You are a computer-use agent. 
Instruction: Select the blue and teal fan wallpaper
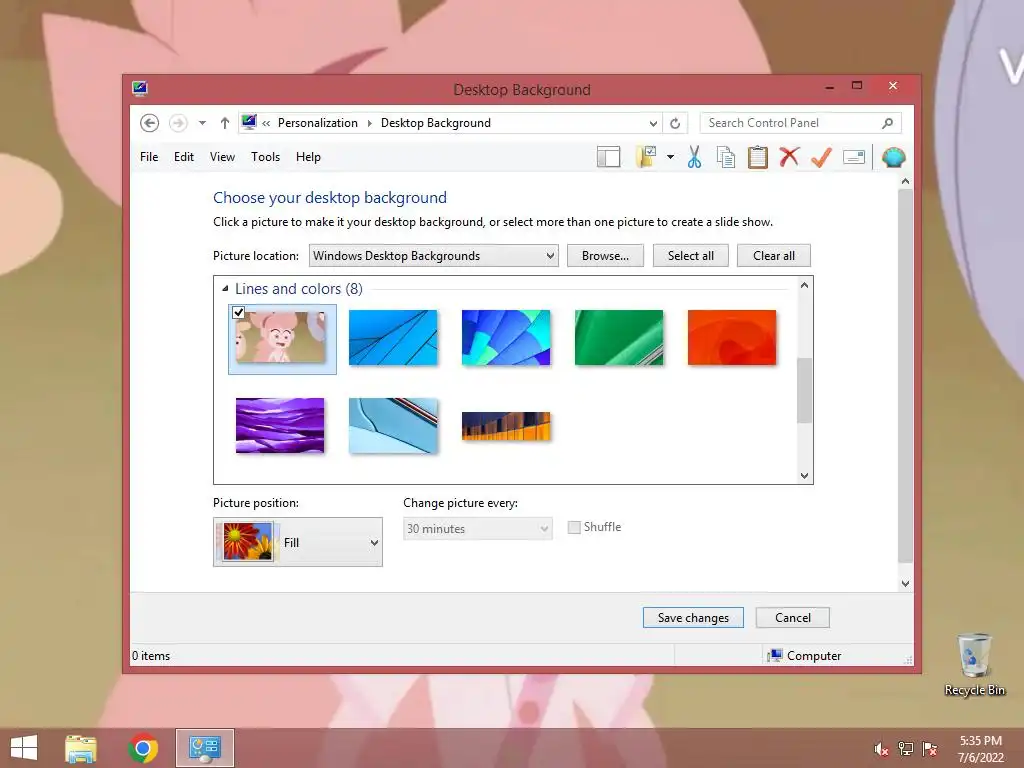(506, 338)
